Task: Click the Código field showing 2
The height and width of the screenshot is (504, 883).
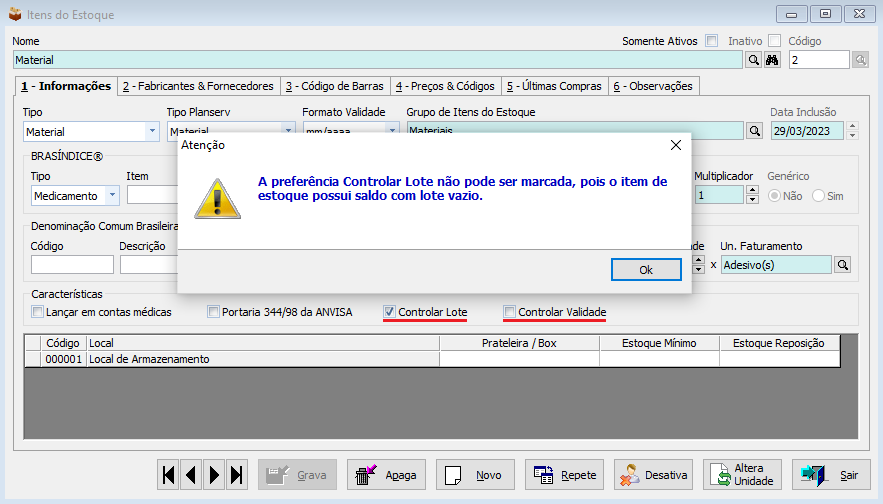Action: 819,60
